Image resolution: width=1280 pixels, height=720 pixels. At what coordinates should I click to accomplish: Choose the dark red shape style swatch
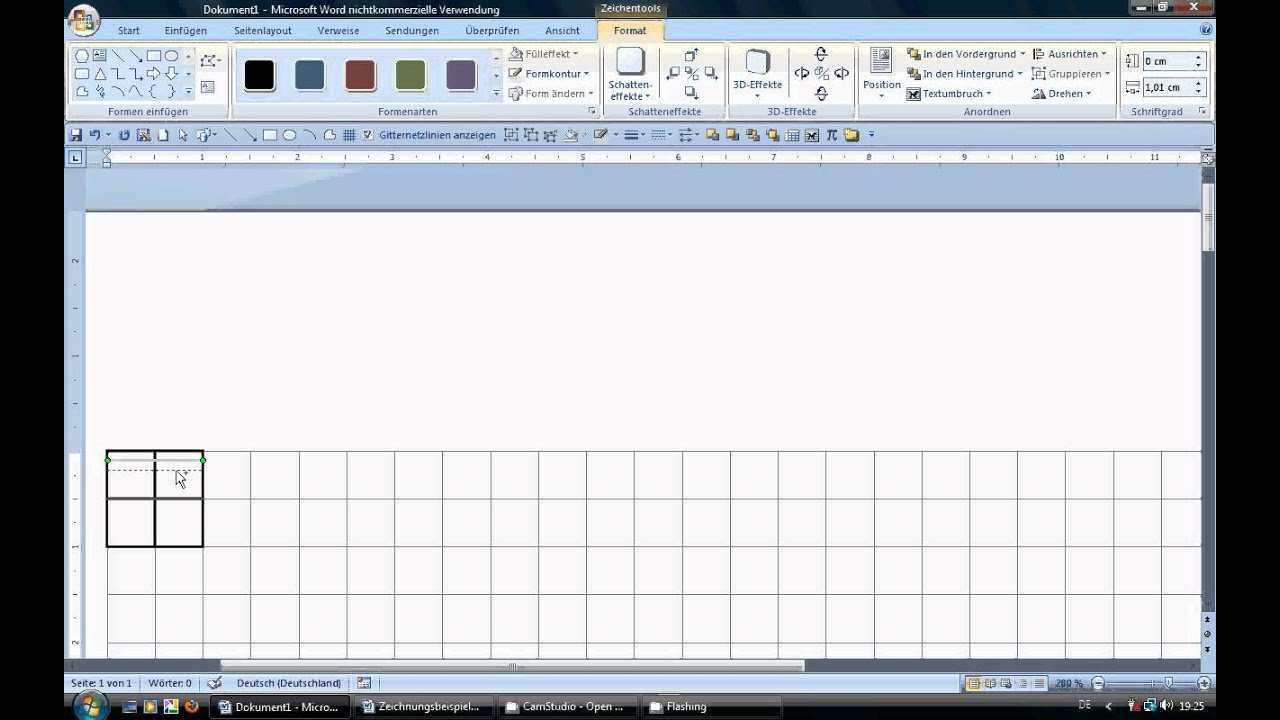[x=360, y=75]
